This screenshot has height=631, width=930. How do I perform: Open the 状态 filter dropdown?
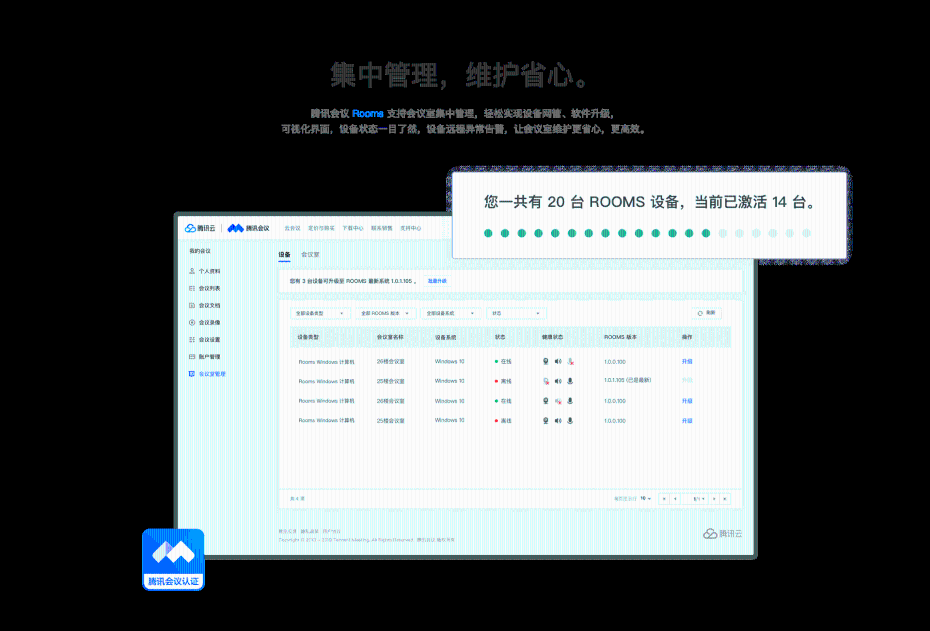point(516,313)
